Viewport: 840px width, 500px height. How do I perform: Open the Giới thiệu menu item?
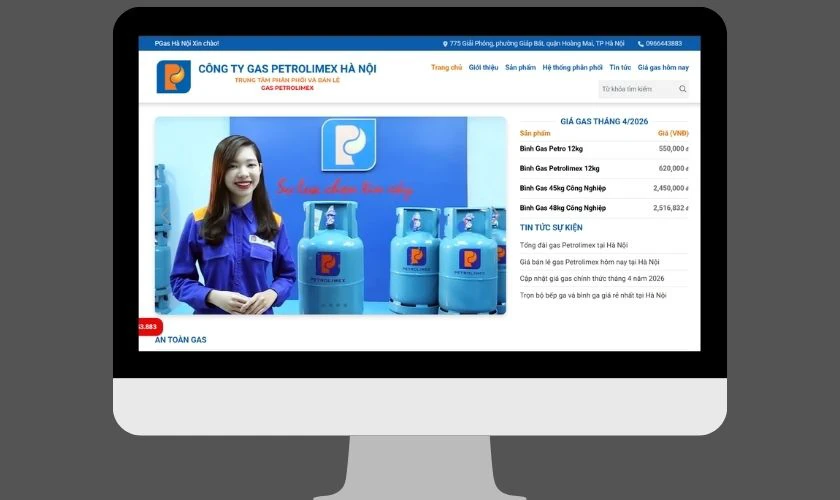click(483, 68)
